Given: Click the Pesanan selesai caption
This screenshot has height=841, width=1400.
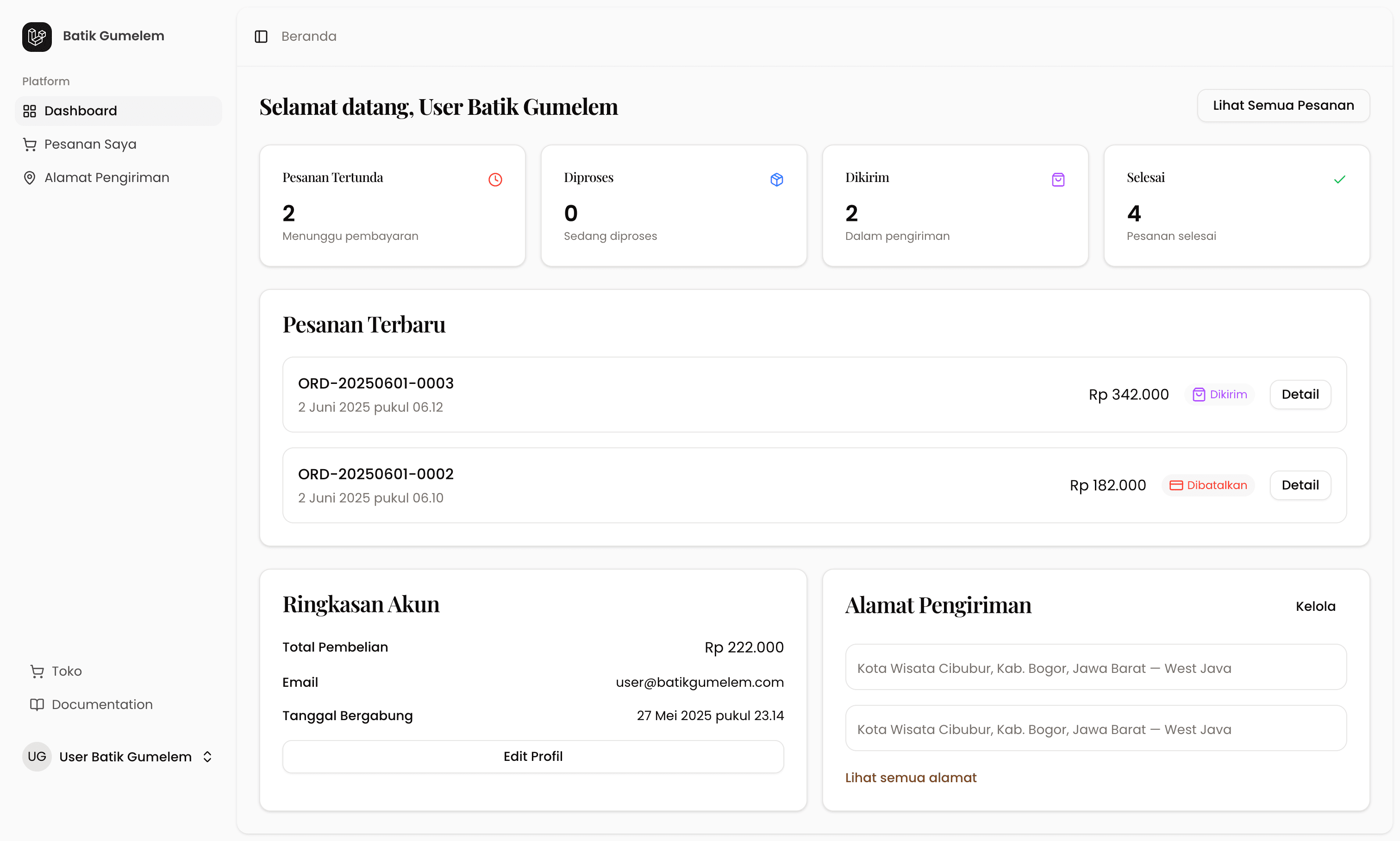Looking at the screenshot, I should pyautogui.click(x=1171, y=236).
